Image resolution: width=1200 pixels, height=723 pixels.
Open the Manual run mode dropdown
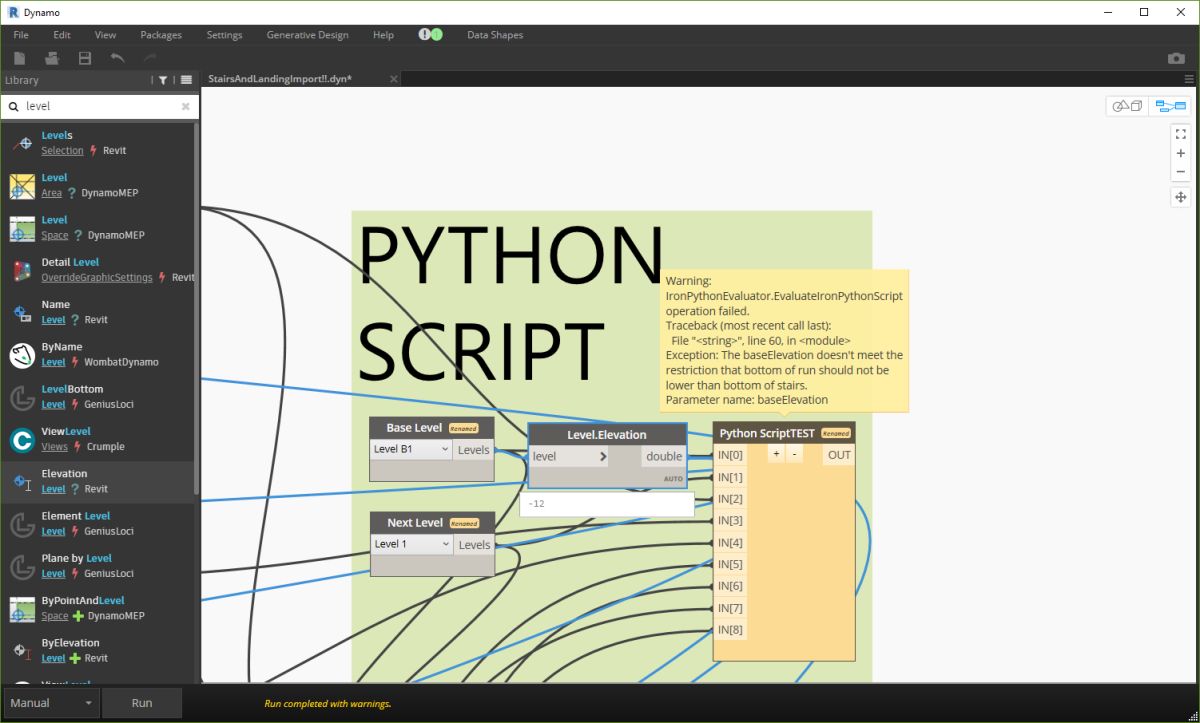point(50,703)
